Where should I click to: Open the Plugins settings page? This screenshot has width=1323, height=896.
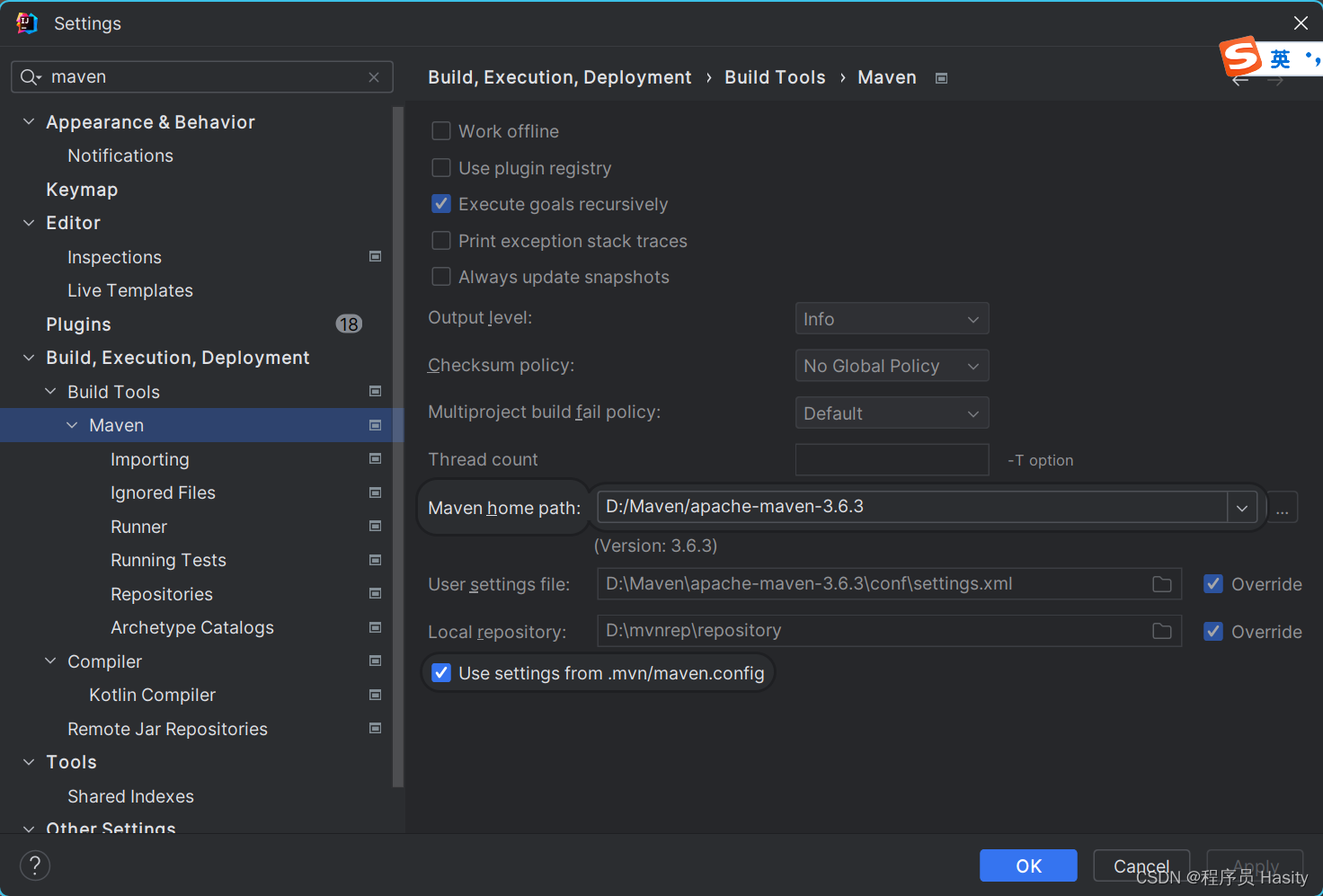click(78, 324)
